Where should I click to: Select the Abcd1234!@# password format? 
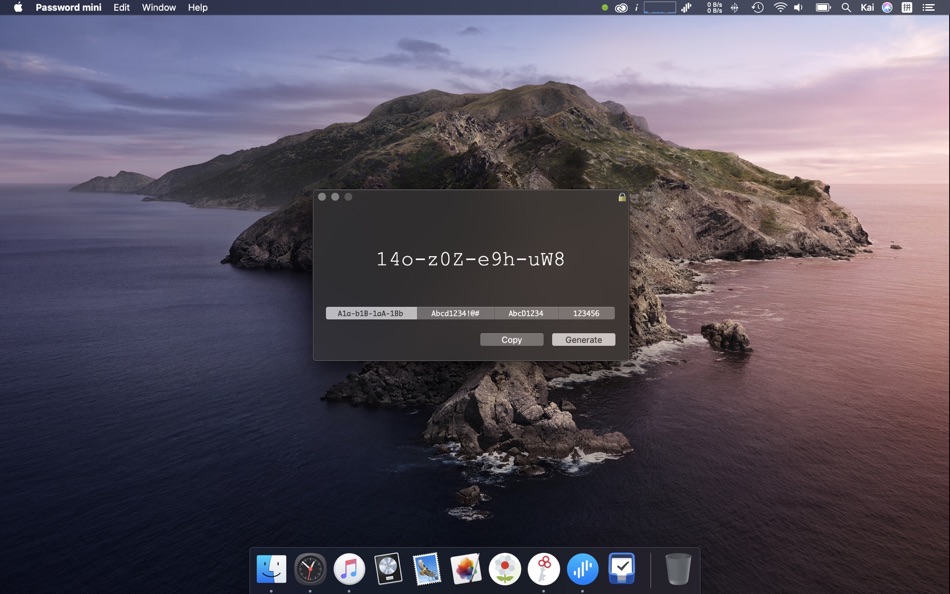455,313
